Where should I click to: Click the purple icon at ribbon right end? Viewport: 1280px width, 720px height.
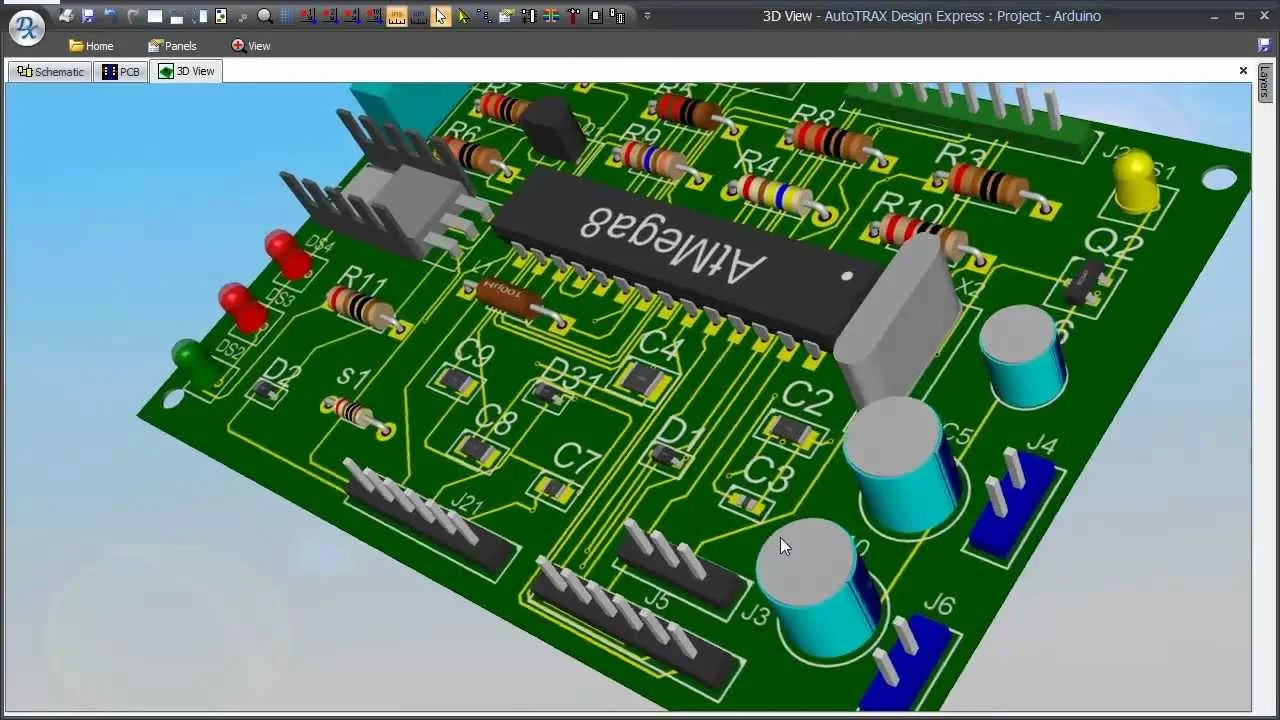(1263, 45)
